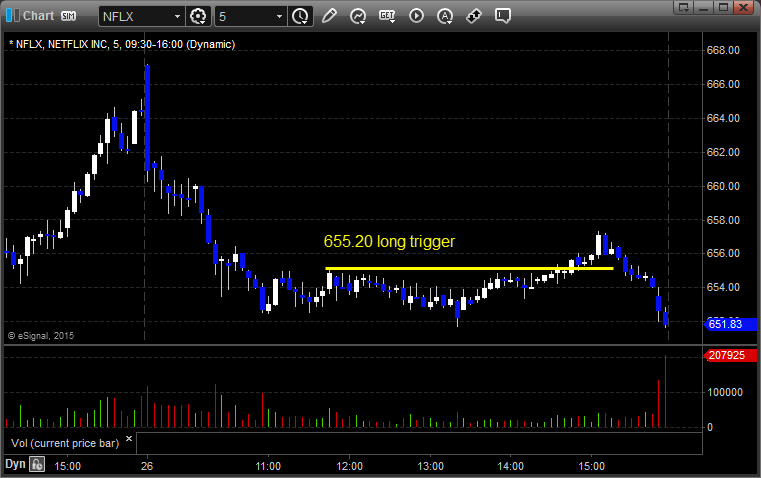
Task: Open the time template clock menu
Action: pyautogui.click(x=300, y=16)
